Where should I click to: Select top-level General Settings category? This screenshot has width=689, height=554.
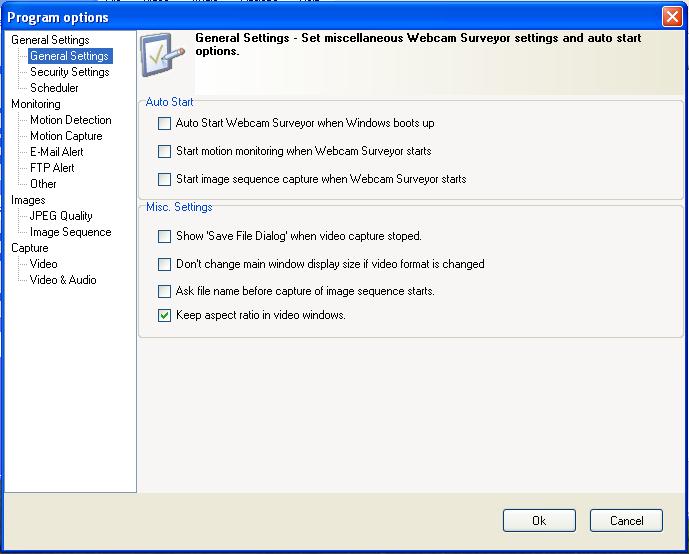coord(50,40)
